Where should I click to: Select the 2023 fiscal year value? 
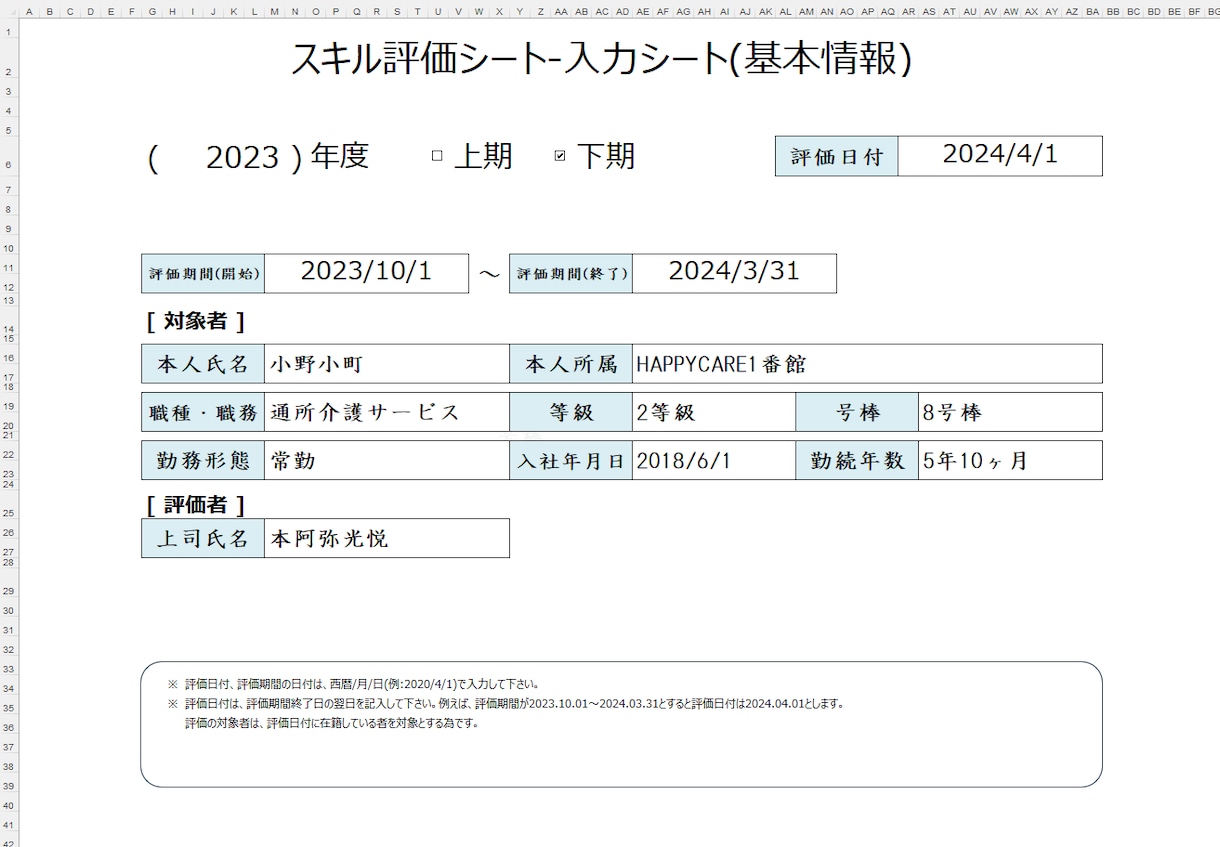[x=242, y=157]
